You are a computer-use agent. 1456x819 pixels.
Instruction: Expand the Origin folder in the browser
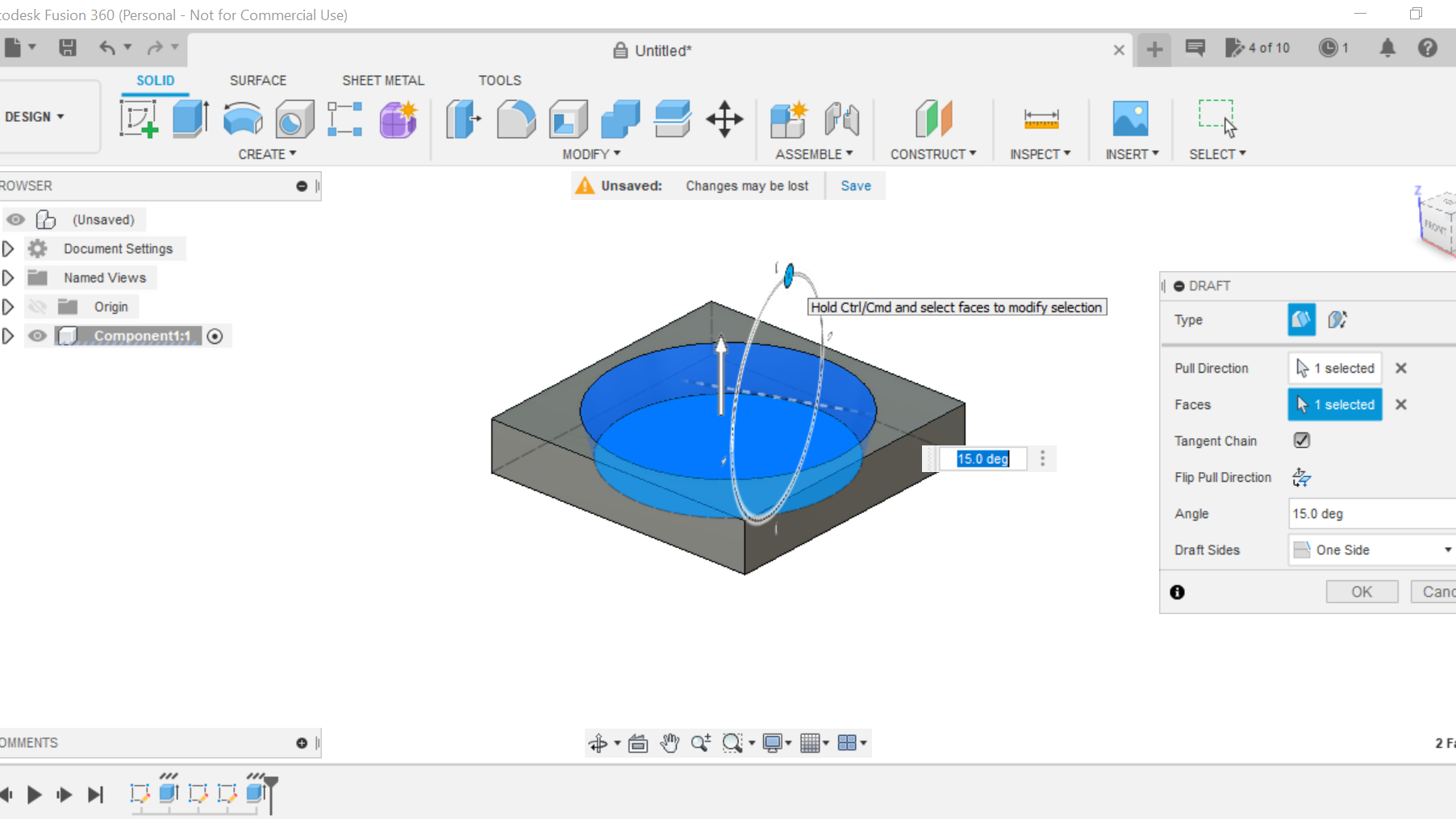coord(8,307)
